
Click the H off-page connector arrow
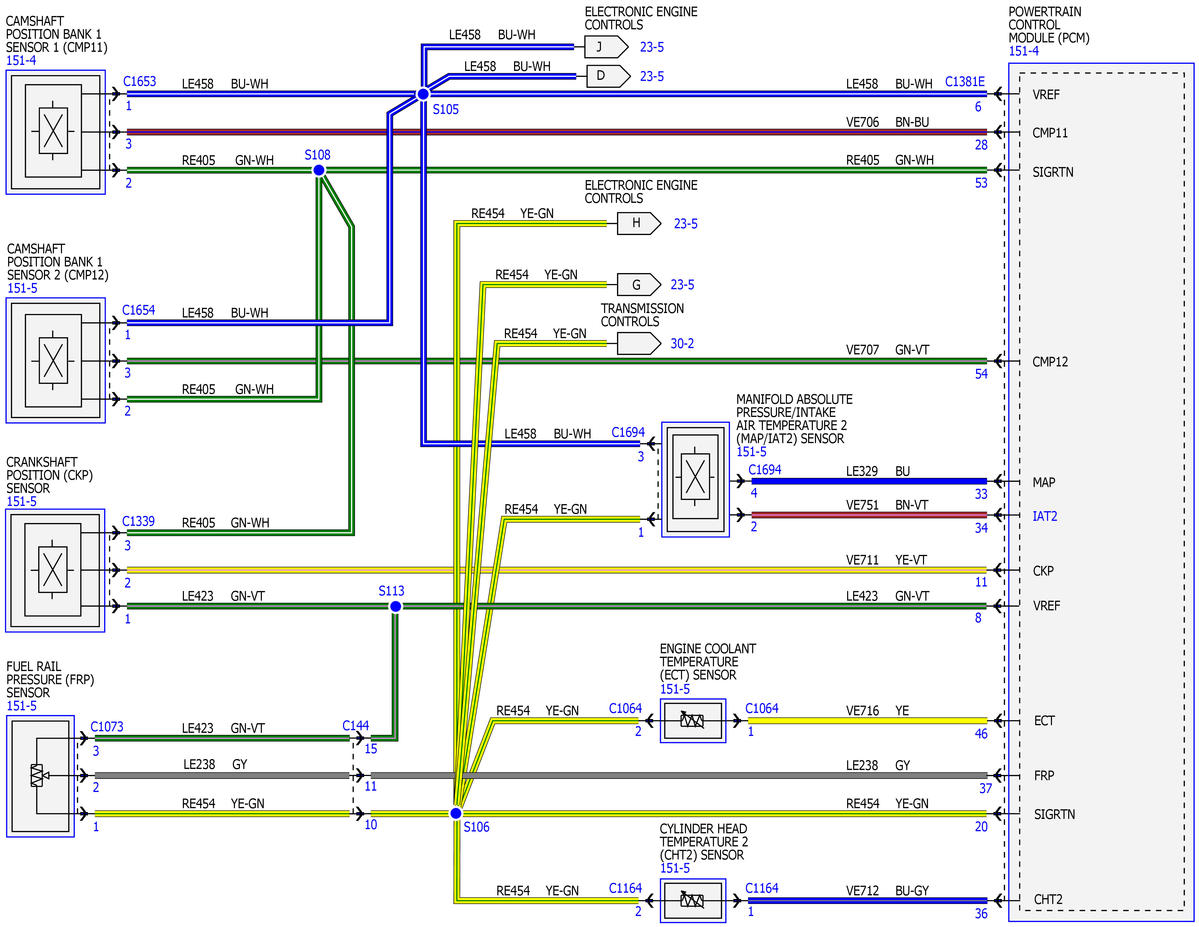pos(638,223)
